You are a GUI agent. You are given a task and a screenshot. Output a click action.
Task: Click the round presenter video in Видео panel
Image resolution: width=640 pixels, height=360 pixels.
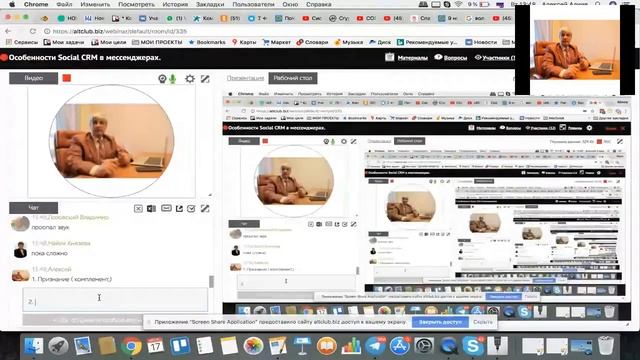pos(111,141)
